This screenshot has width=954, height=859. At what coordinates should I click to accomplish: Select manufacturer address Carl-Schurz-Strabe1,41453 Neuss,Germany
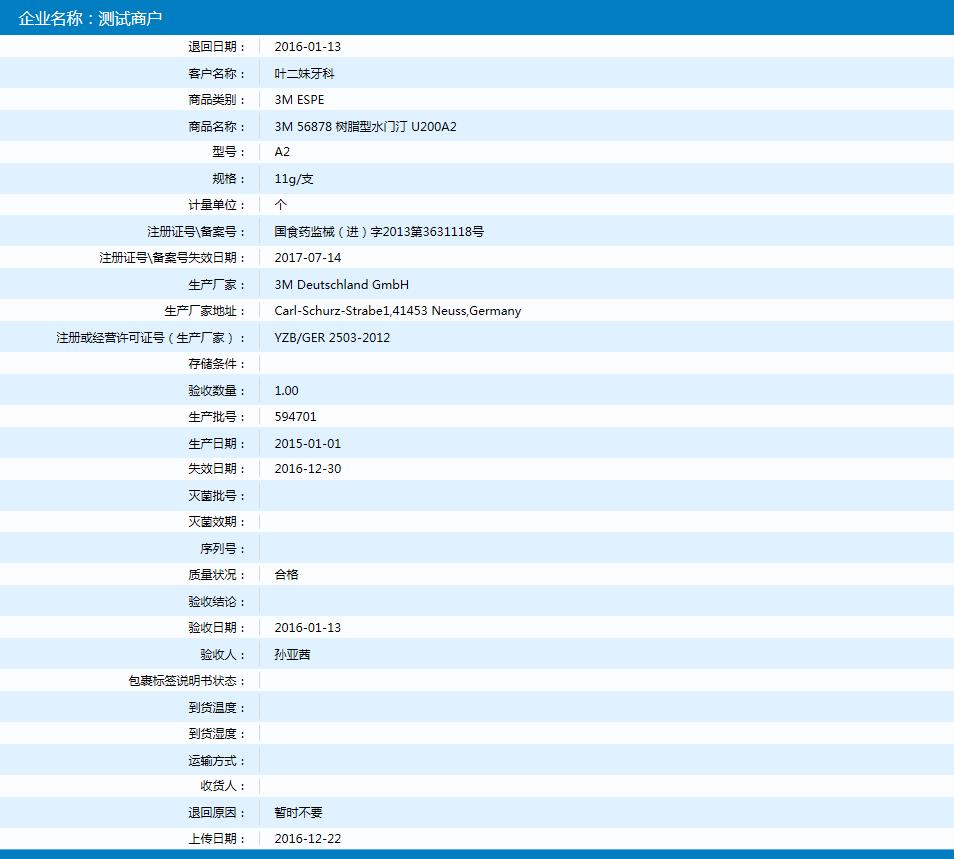click(x=397, y=311)
